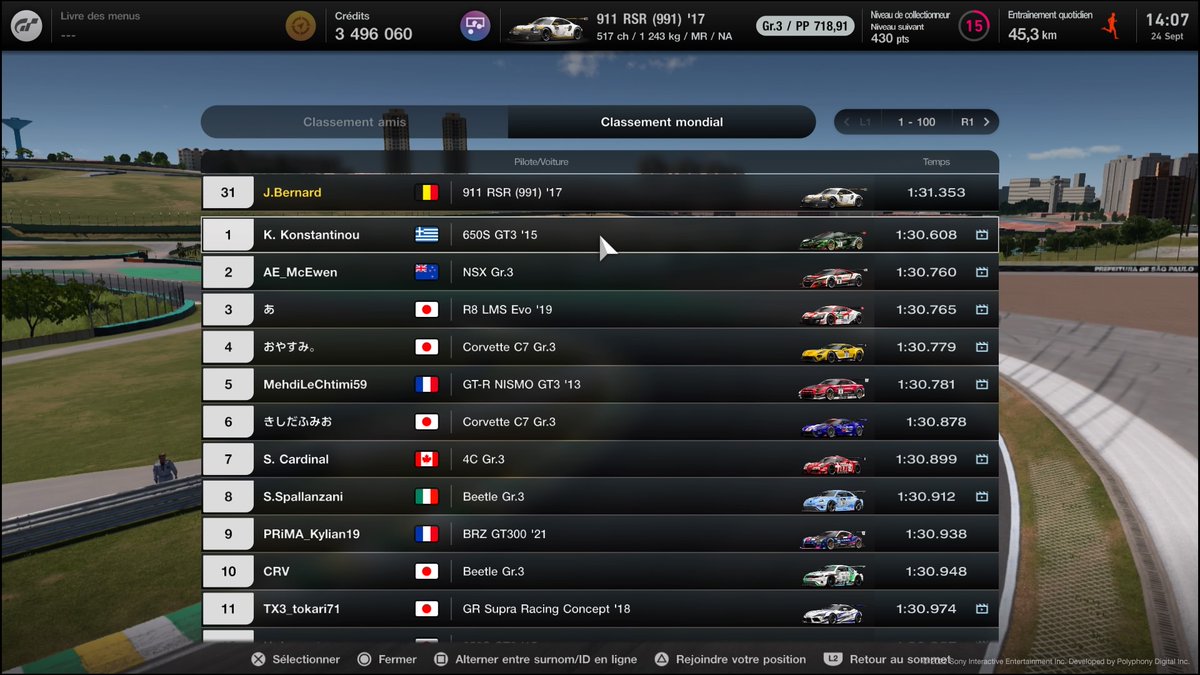Click New Zealand flag on AE_McEwen row

click(426, 272)
